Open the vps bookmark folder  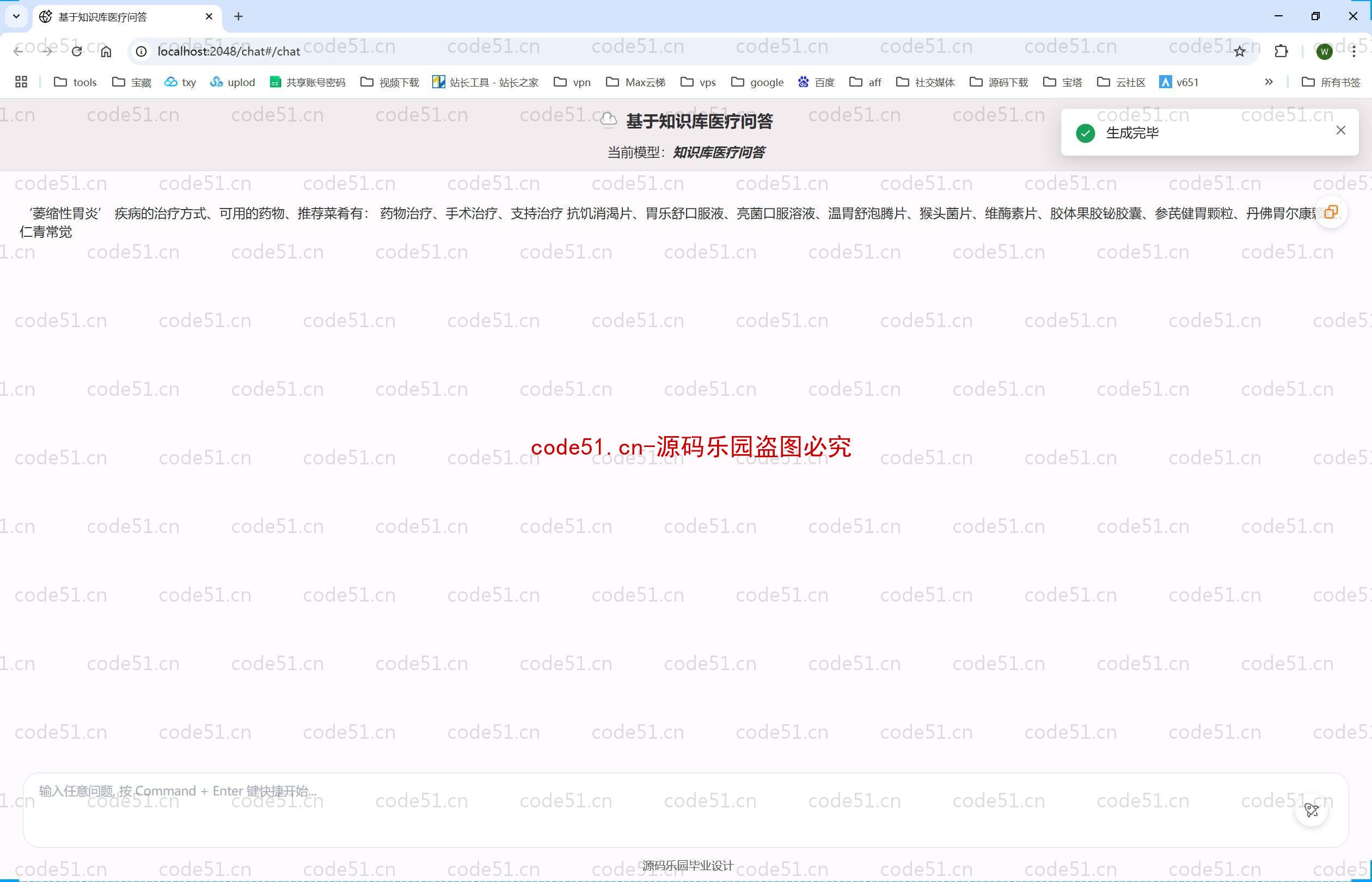coord(698,82)
